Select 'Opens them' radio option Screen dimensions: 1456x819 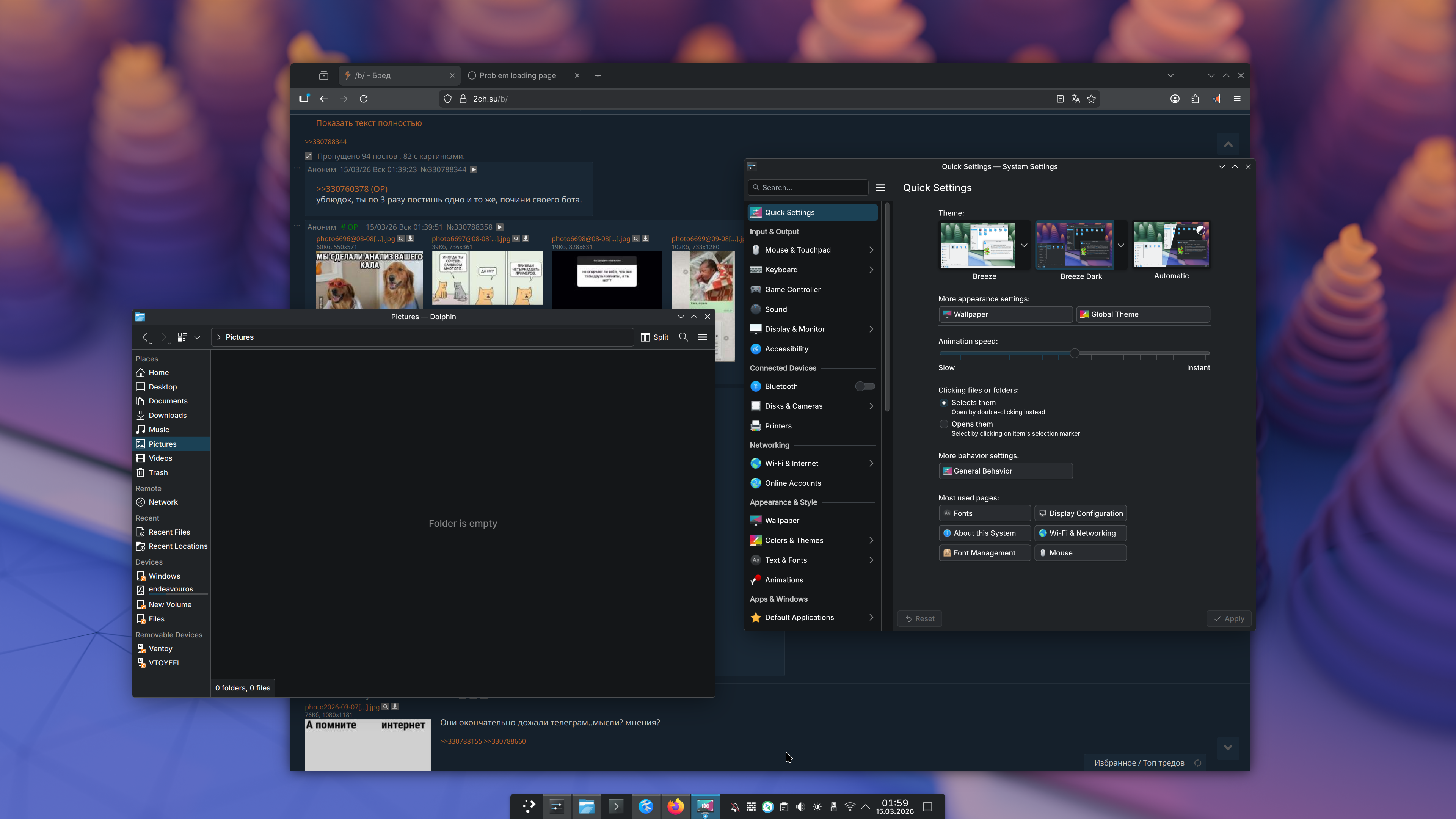(x=943, y=424)
